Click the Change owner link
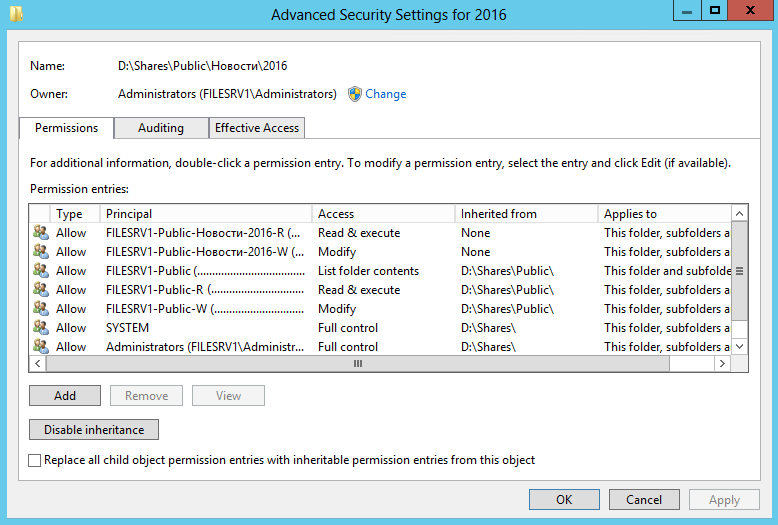 click(x=385, y=94)
